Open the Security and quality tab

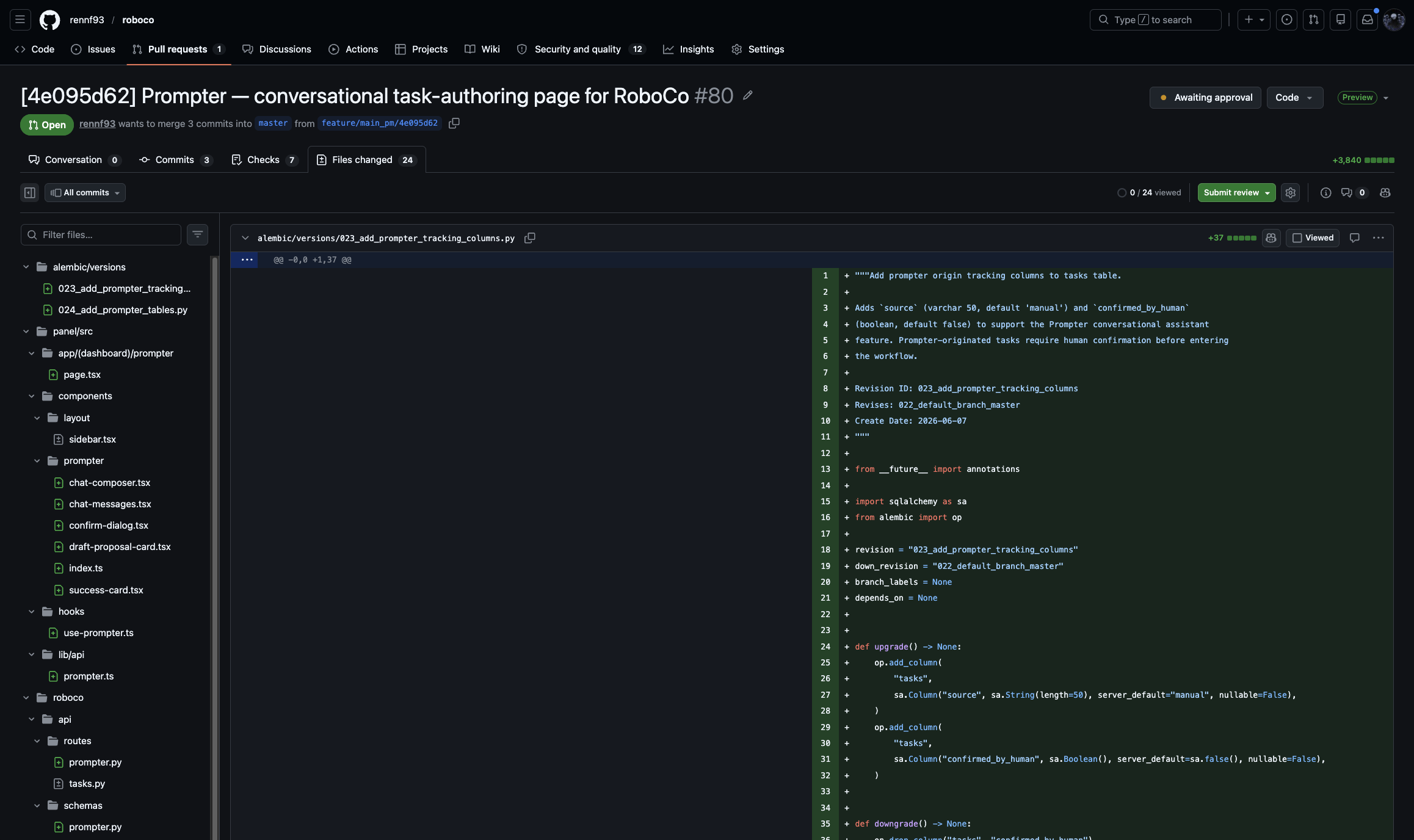coord(581,49)
